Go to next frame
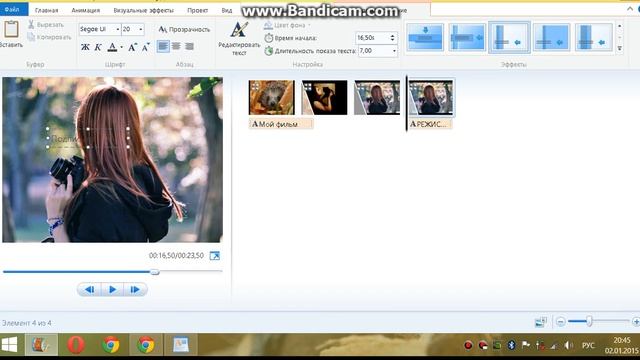 tap(135, 289)
